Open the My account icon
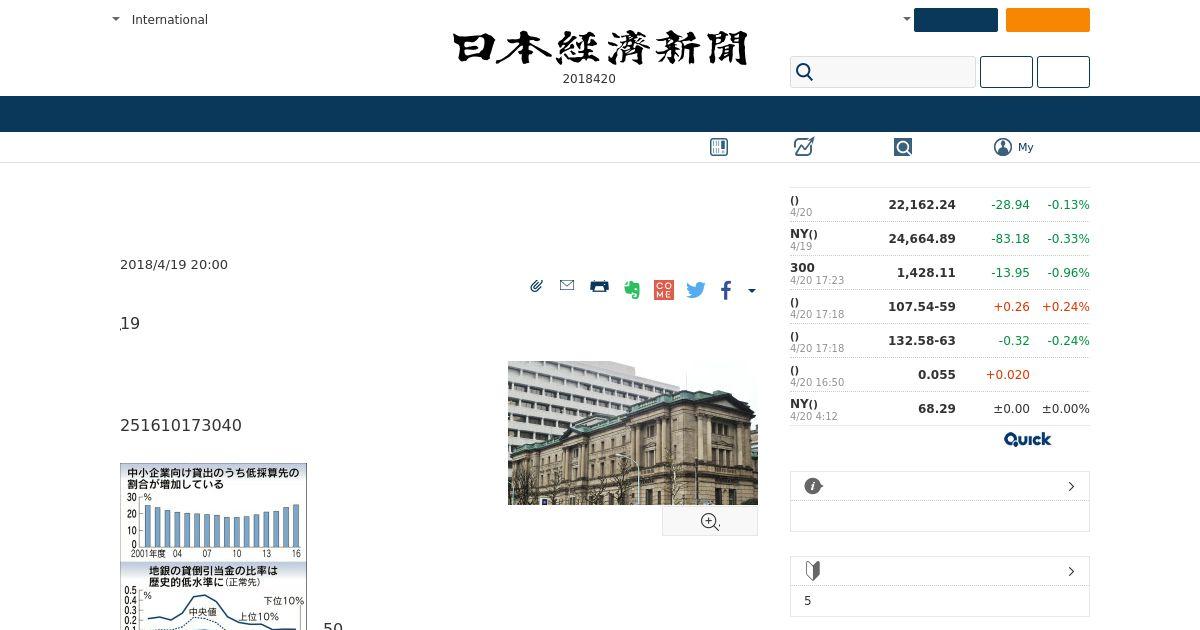Viewport: 1200px width, 630px height. coord(1003,147)
